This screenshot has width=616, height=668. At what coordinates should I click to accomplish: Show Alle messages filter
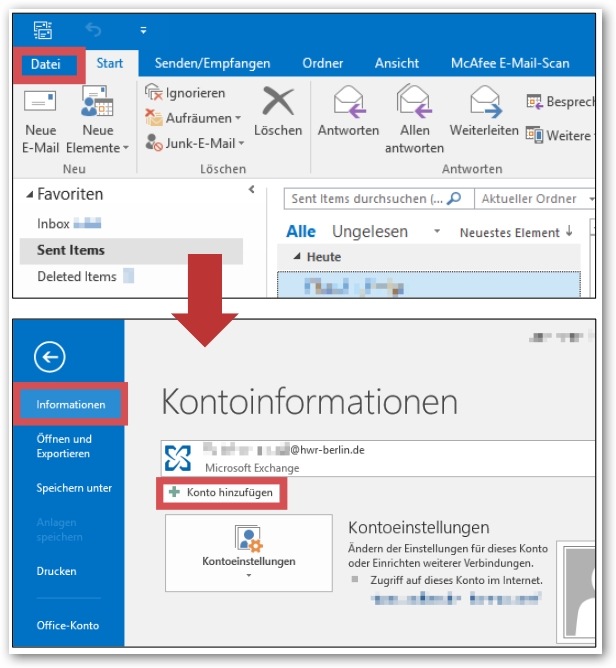pos(301,232)
